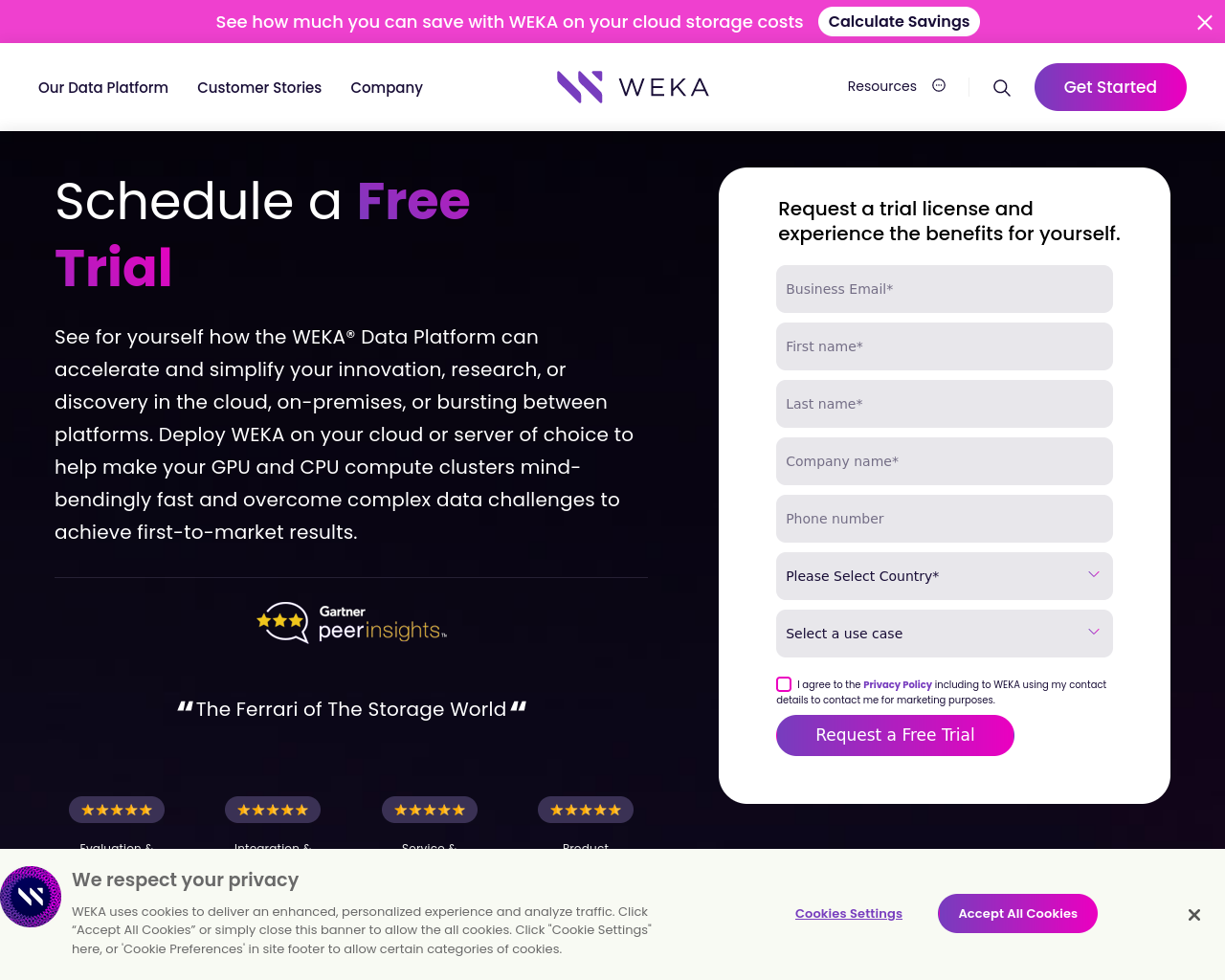This screenshot has width=1225, height=980.
Task: Close the cookie privacy banner
Action: pyautogui.click(x=1194, y=915)
